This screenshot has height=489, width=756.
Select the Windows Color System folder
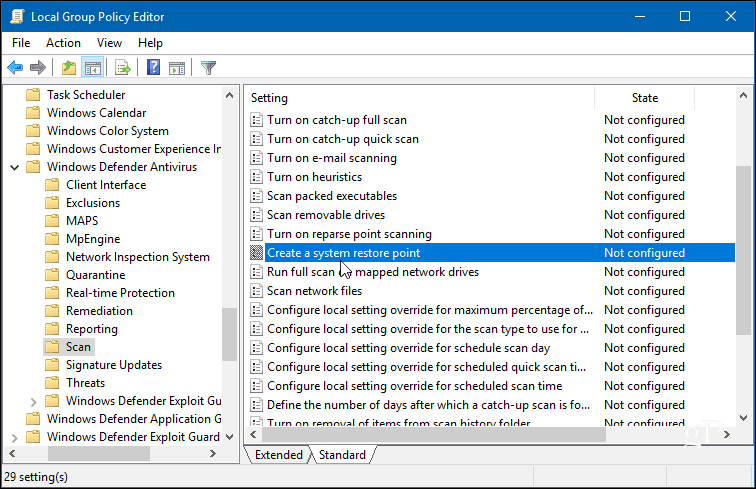coord(108,131)
